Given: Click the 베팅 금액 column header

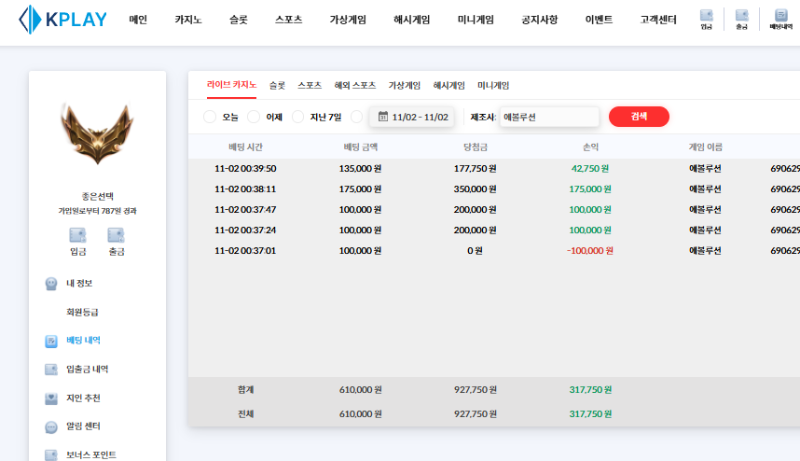Looking at the screenshot, I should point(361,147).
